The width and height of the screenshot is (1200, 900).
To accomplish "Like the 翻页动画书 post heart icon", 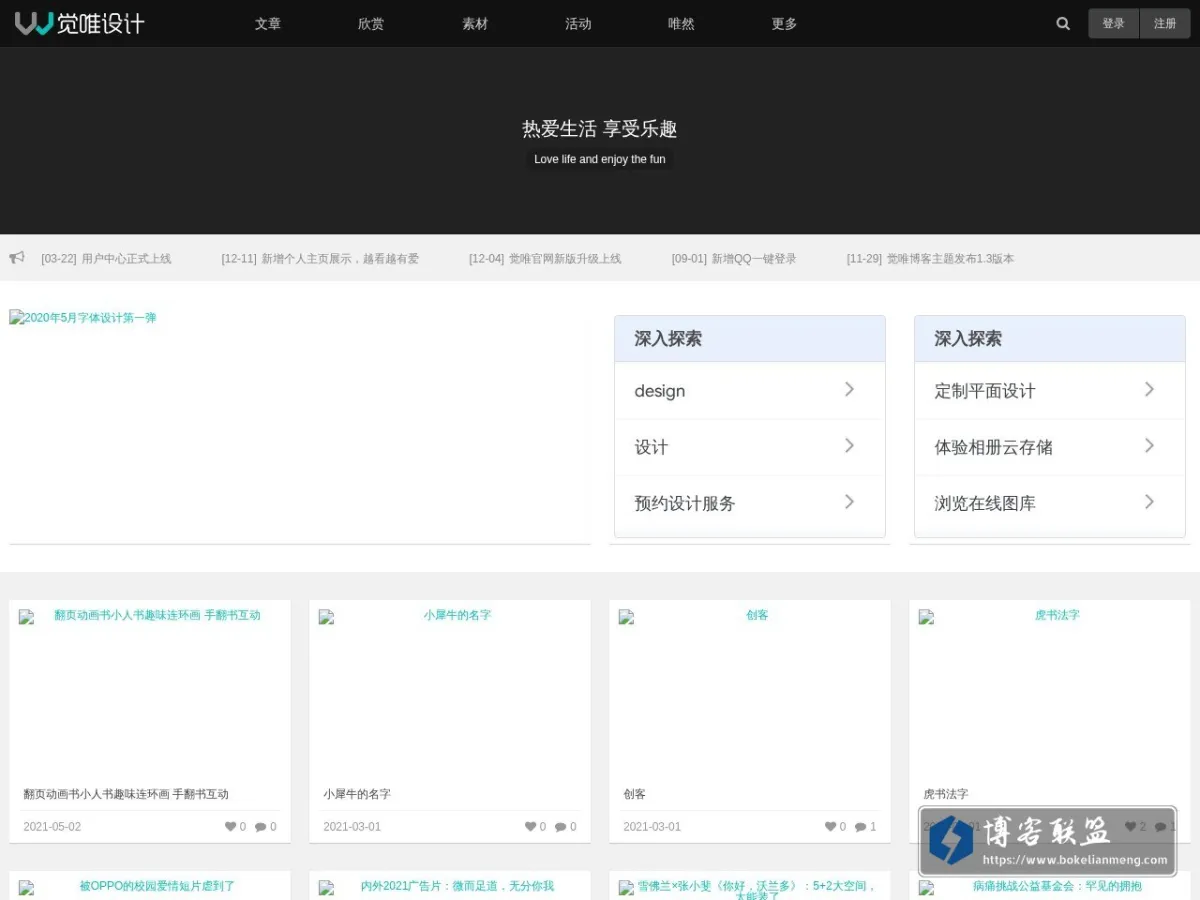I will point(230,827).
